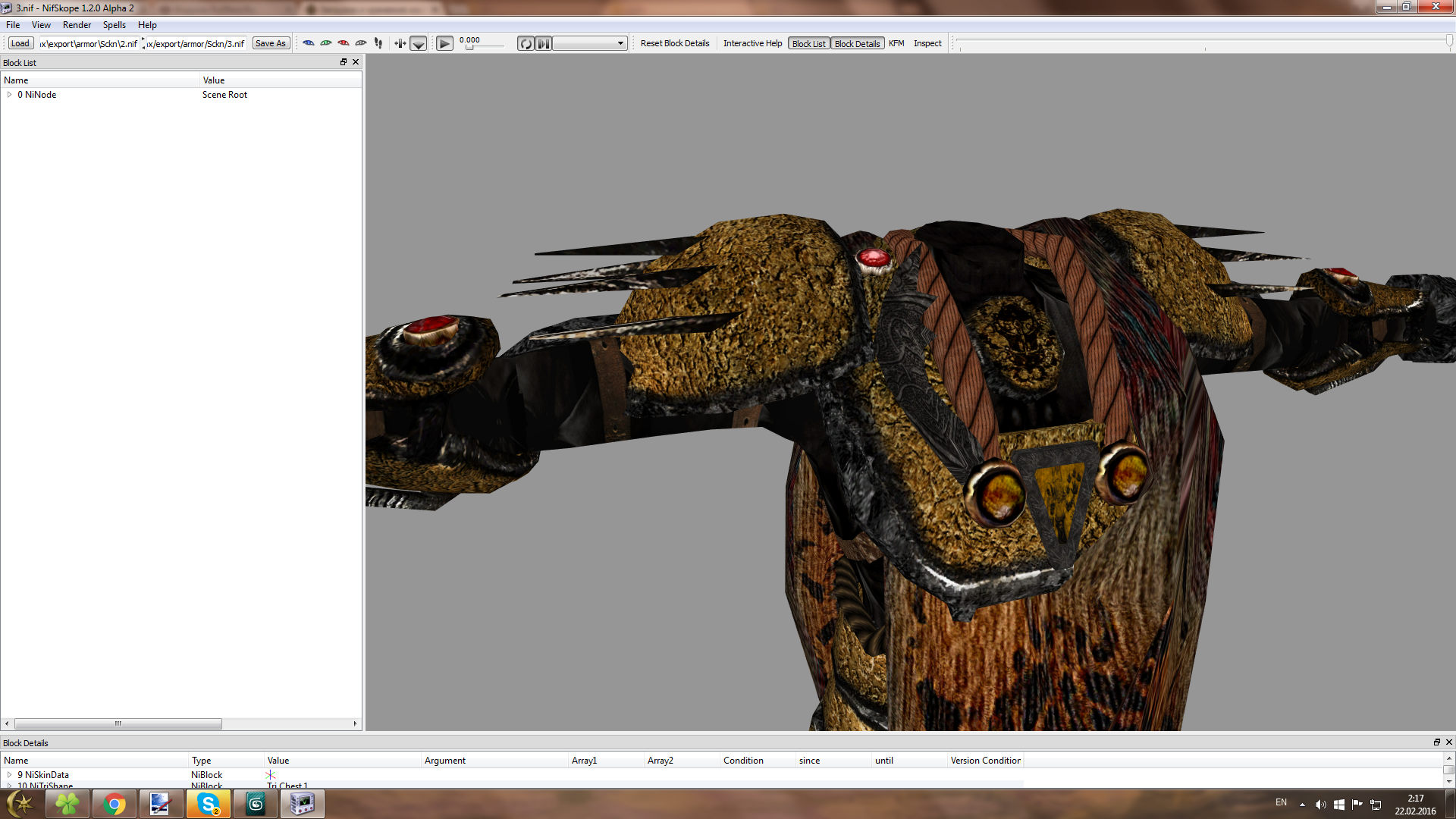
Task: Open the Render menu
Action: coord(77,25)
